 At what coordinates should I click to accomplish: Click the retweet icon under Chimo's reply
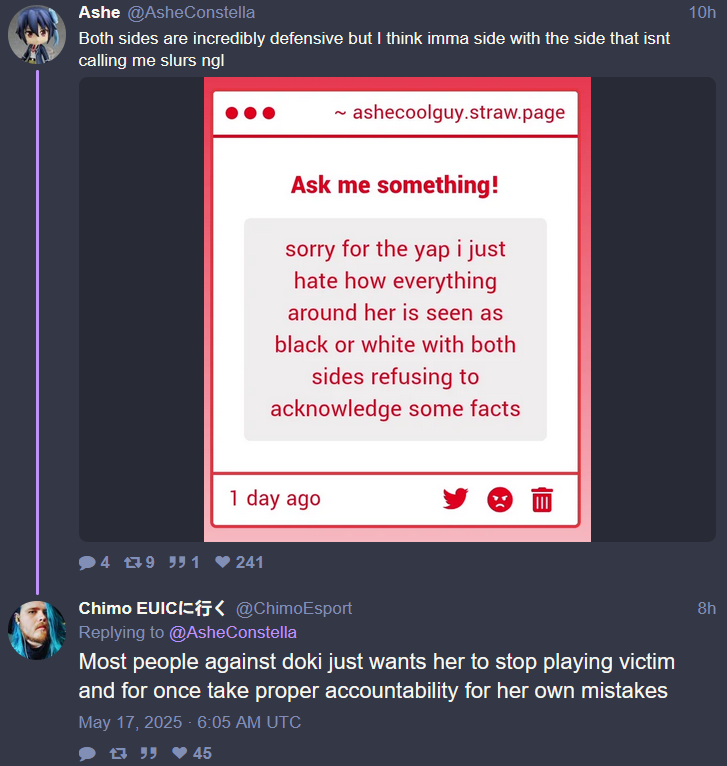tap(118, 753)
